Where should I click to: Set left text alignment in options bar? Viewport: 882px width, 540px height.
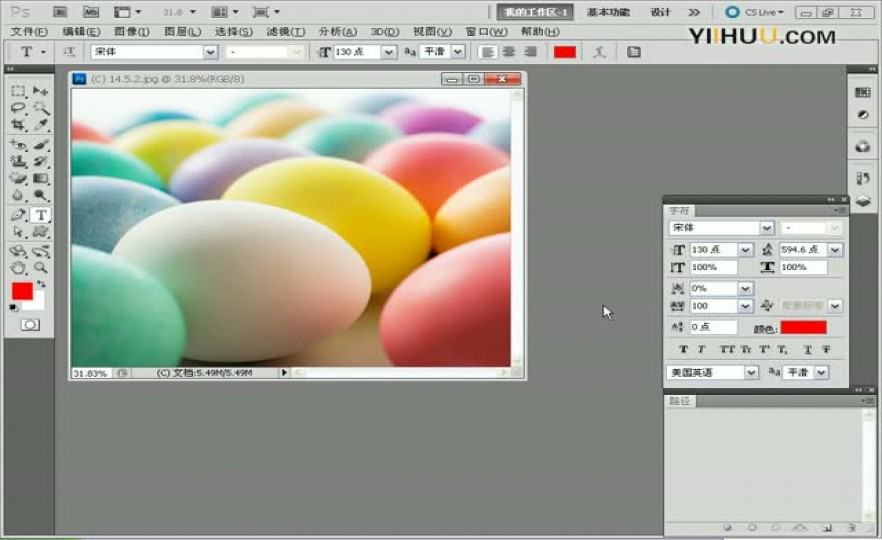click(x=488, y=52)
